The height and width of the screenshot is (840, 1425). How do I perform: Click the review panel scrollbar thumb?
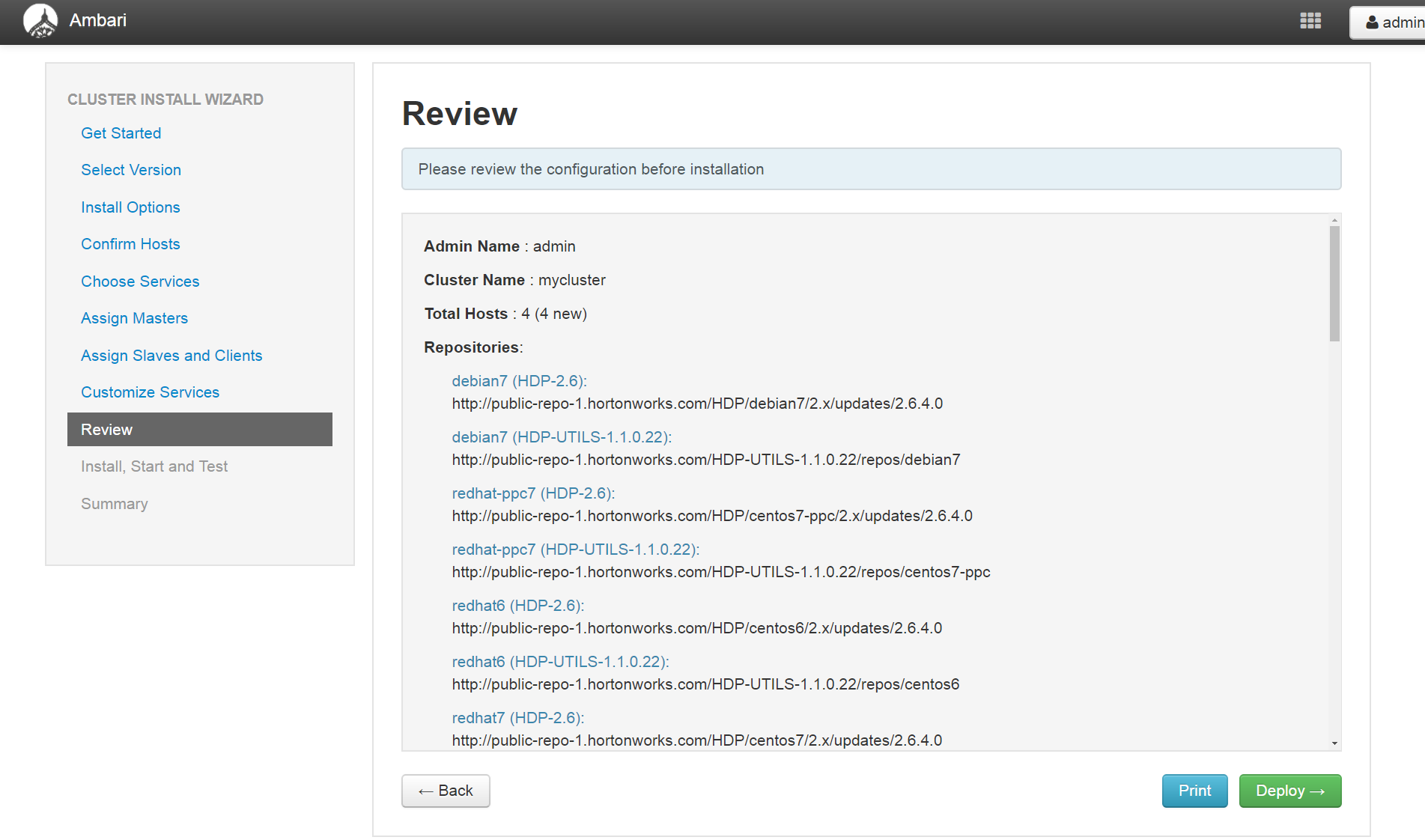pos(1334,284)
